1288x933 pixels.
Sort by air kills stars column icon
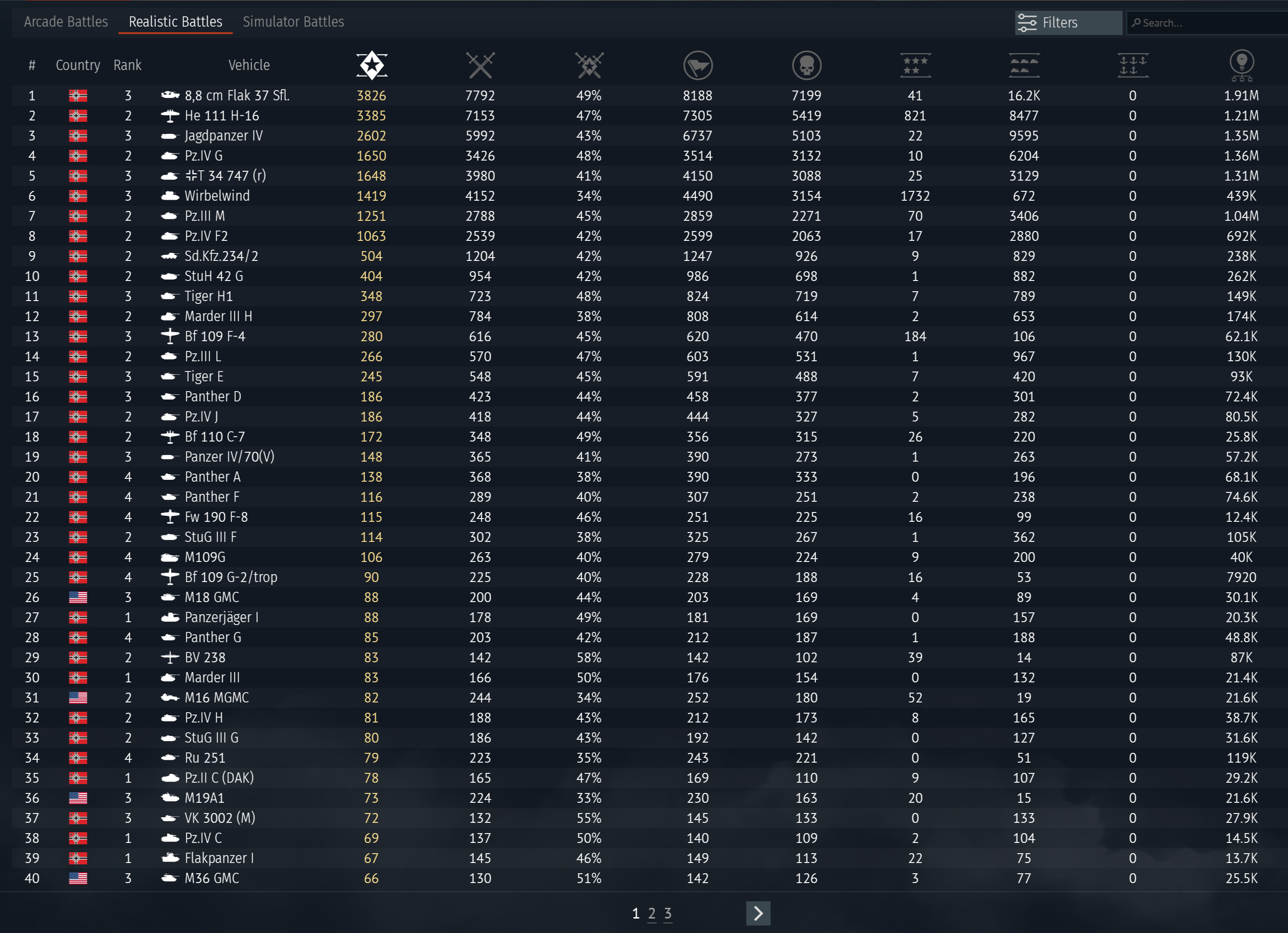[x=915, y=65]
